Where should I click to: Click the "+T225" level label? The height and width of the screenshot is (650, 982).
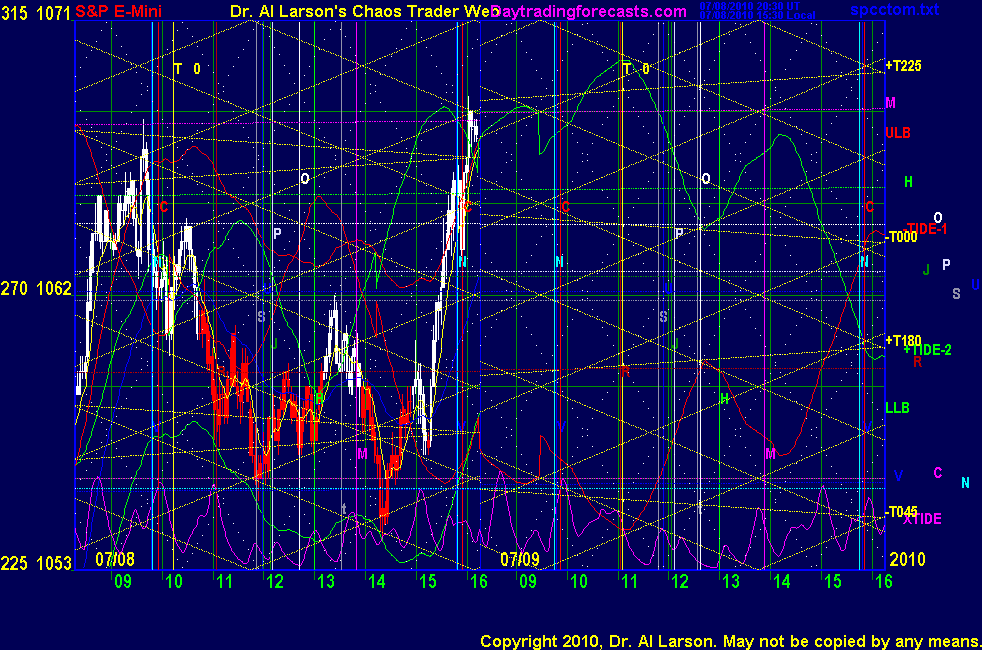click(x=903, y=66)
